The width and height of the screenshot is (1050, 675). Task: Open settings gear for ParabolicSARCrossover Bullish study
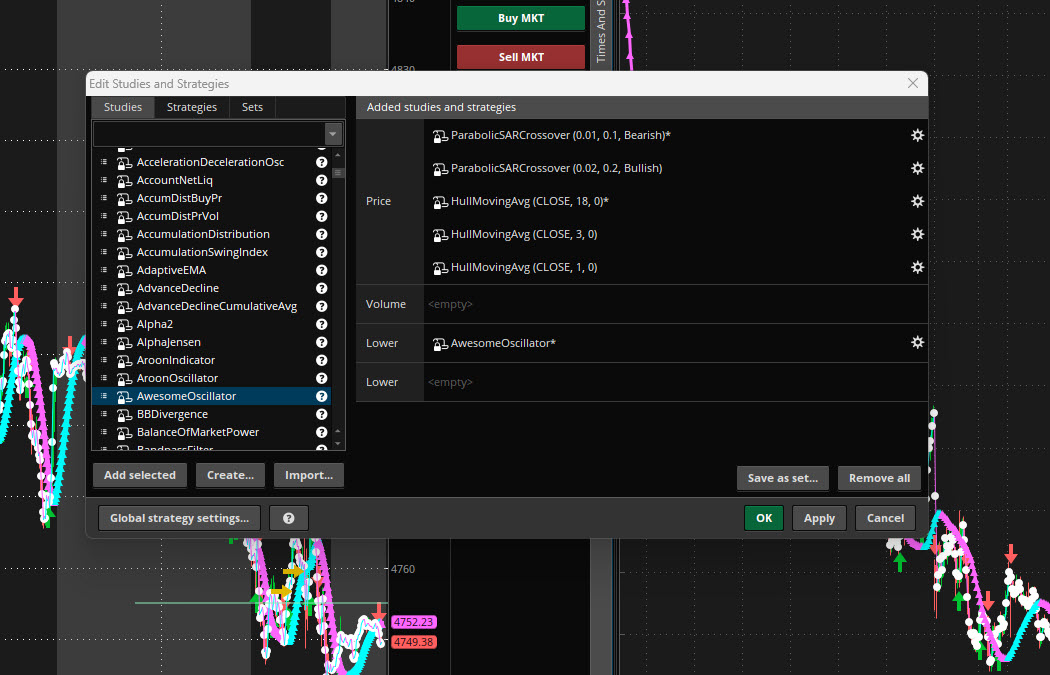coord(917,168)
